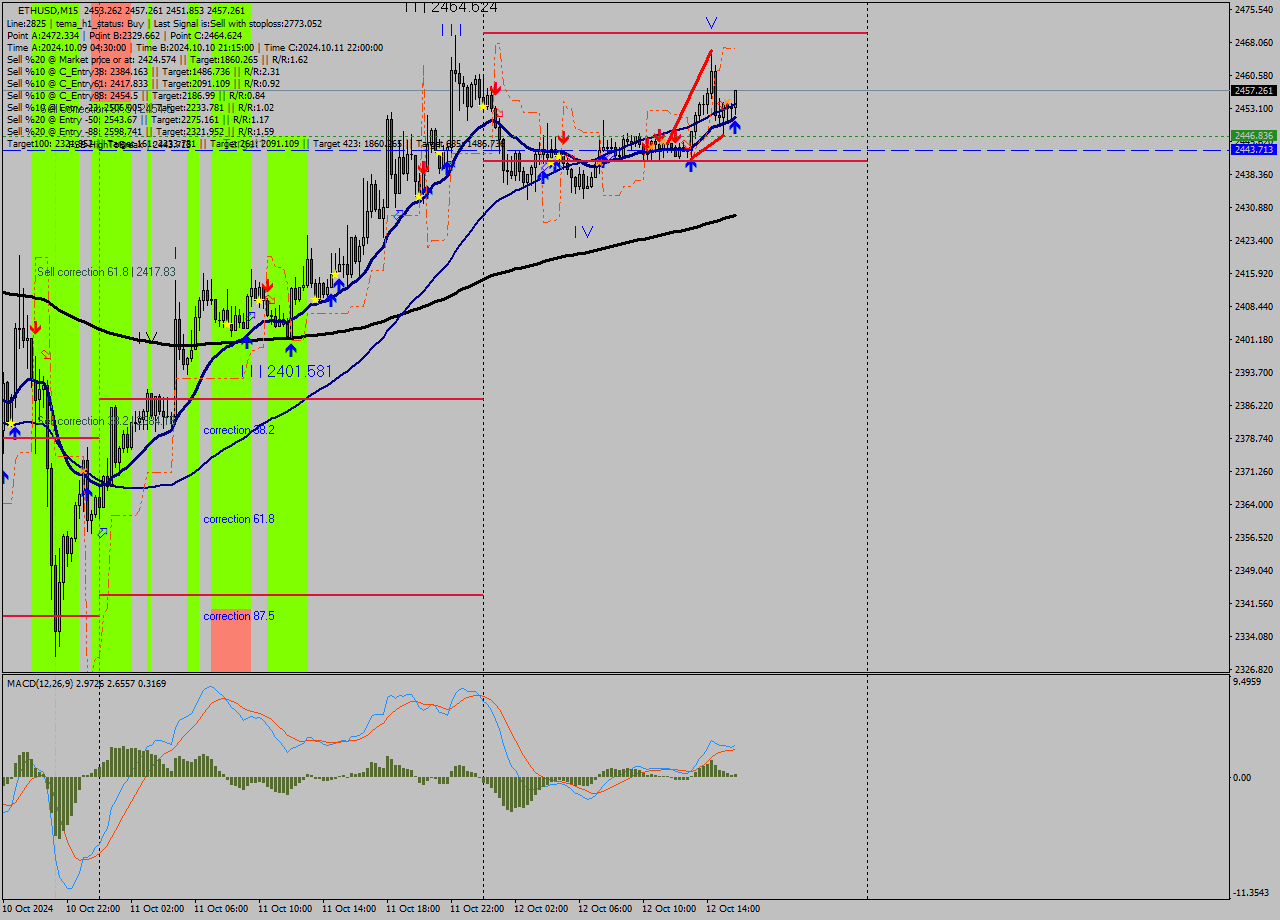Click 2475.540 on the price scale

coord(1253,10)
